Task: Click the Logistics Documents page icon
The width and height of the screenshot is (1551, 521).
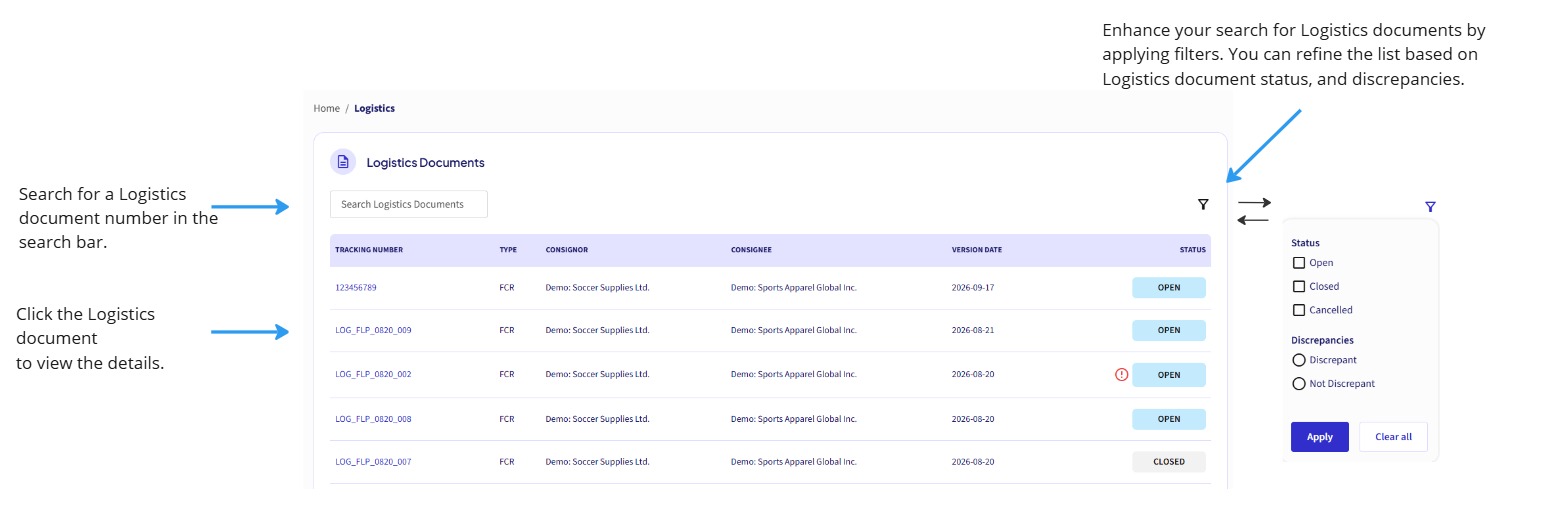Action: pyautogui.click(x=343, y=162)
